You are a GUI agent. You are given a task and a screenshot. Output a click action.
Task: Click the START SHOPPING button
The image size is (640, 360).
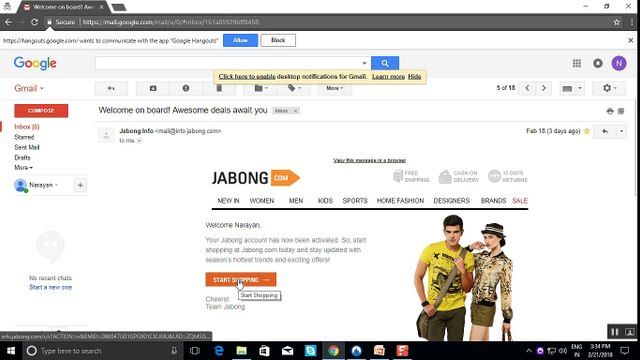coord(241,280)
